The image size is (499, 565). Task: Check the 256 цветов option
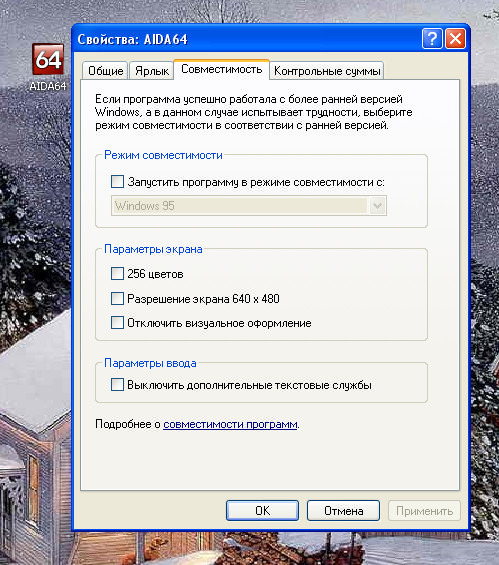117,274
